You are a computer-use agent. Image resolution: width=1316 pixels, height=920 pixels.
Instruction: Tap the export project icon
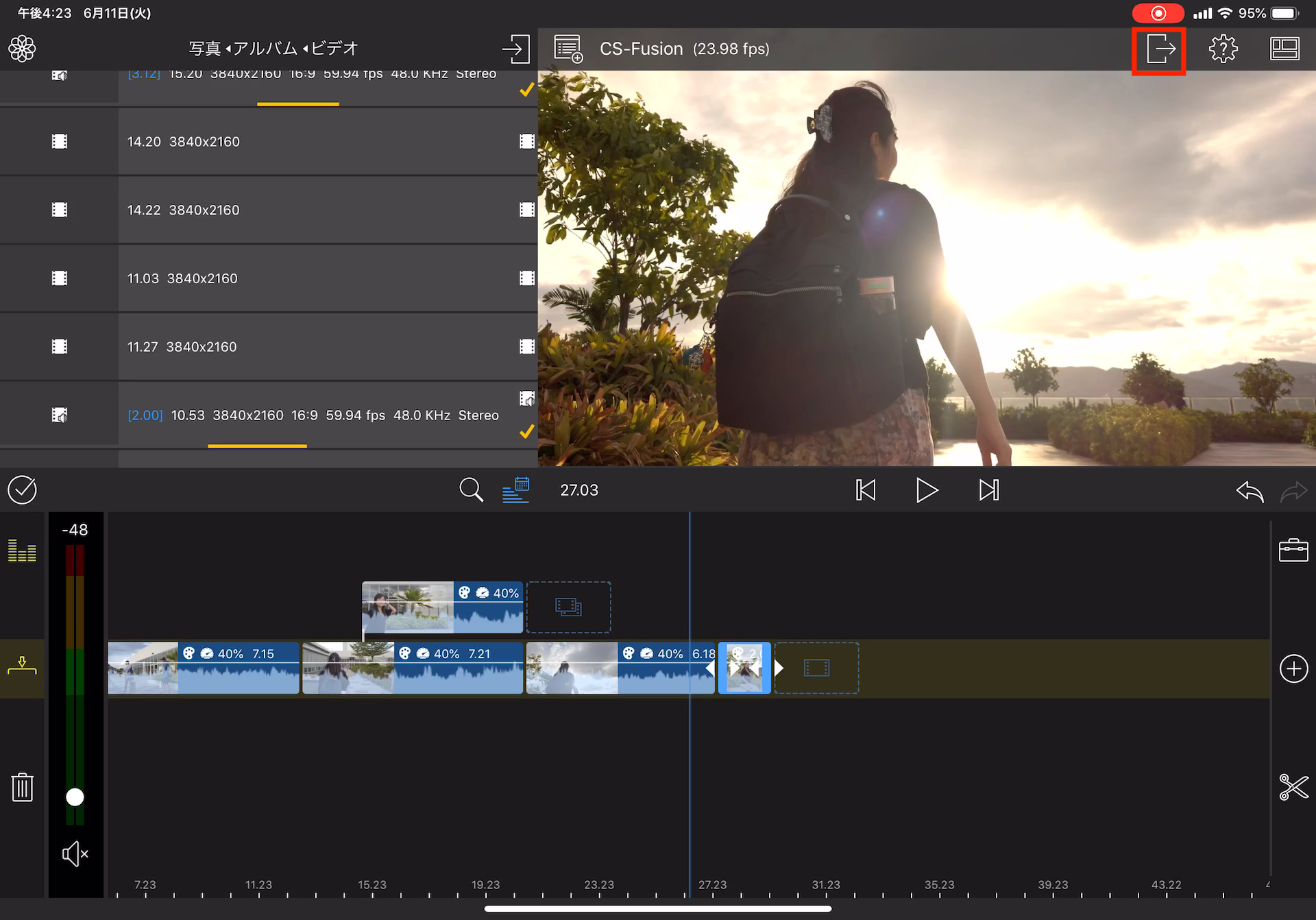1158,49
